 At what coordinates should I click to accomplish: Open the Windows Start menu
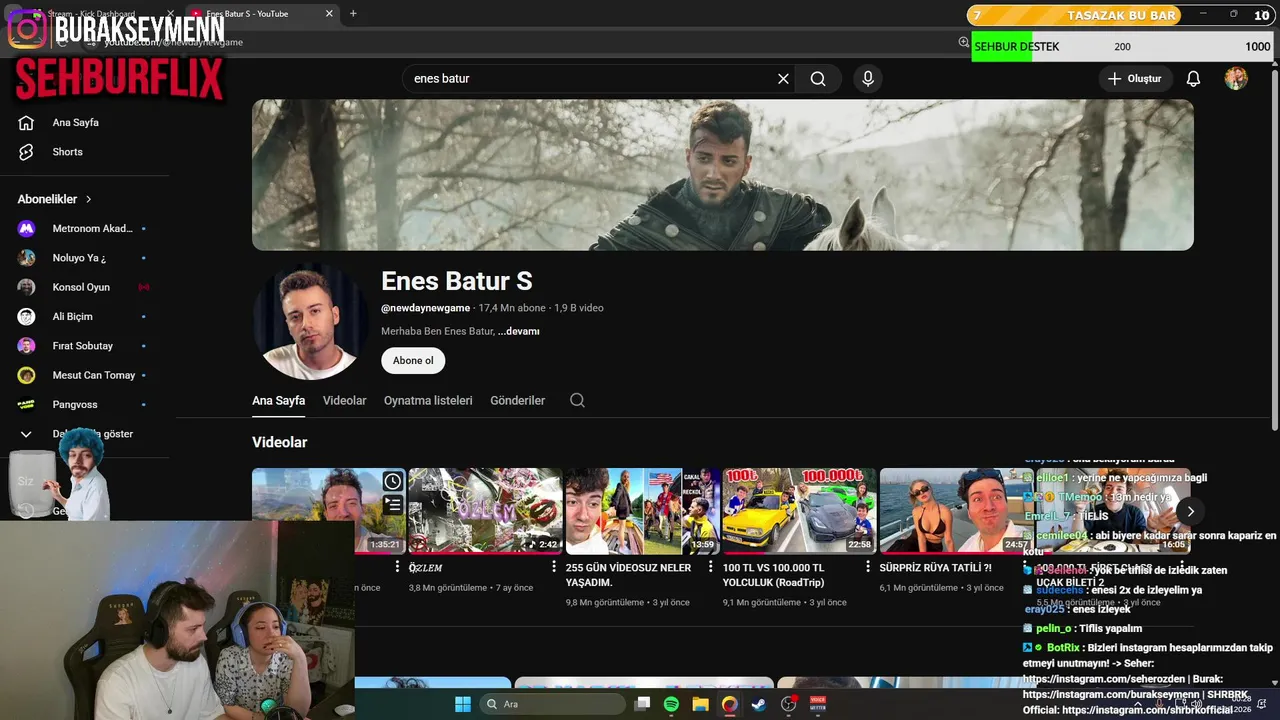[x=463, y=704]
